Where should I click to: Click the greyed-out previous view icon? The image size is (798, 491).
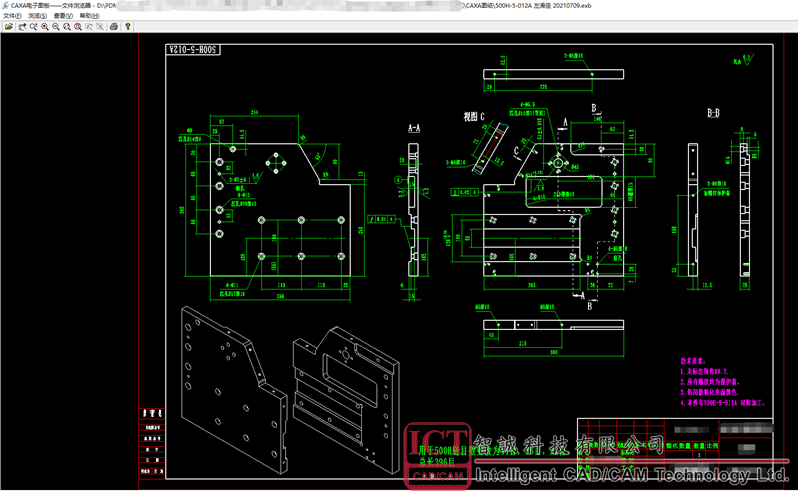89,26
